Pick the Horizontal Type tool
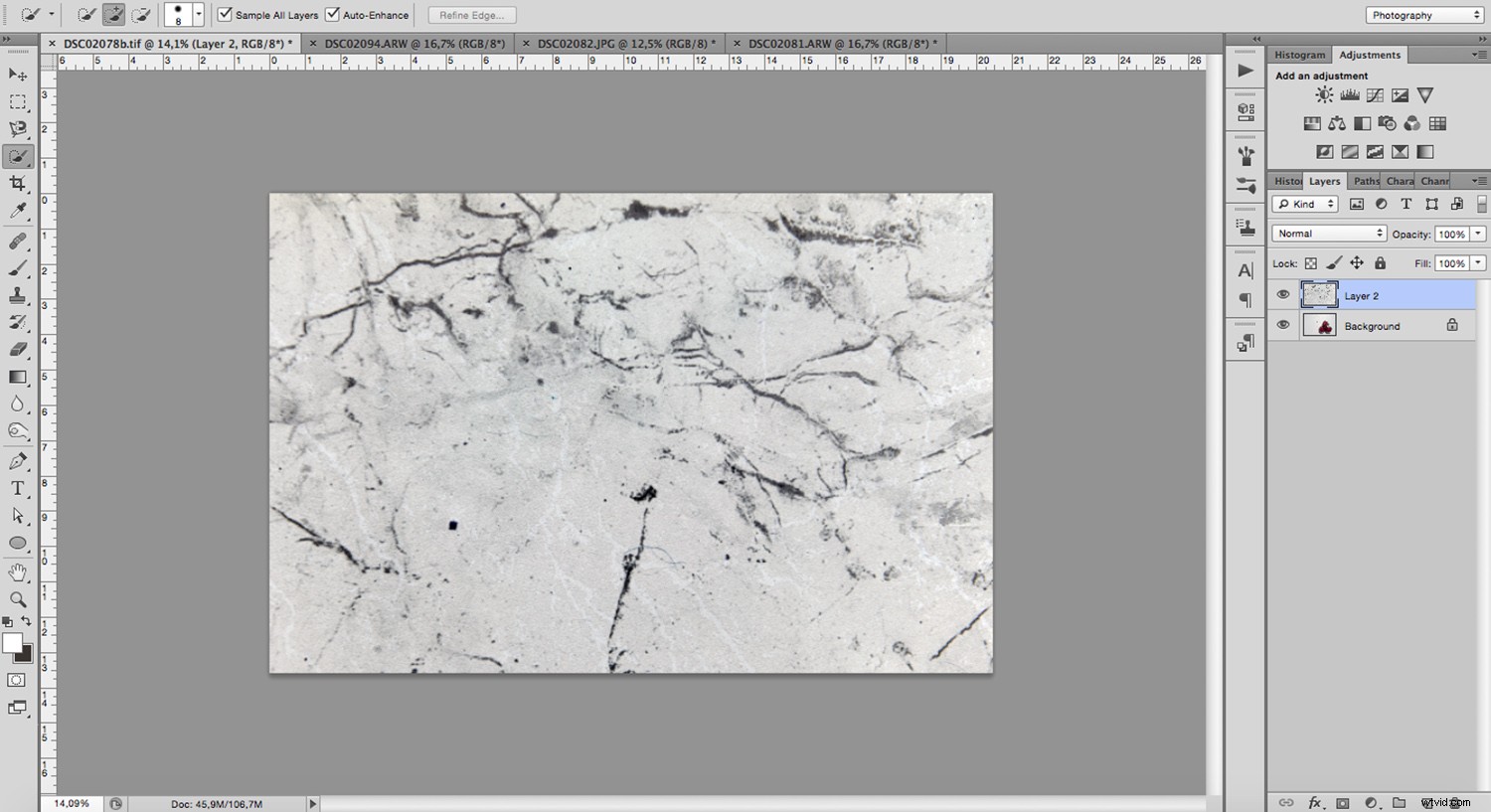This screenshot has height=812, width=1491. click(x=17, y=488)
